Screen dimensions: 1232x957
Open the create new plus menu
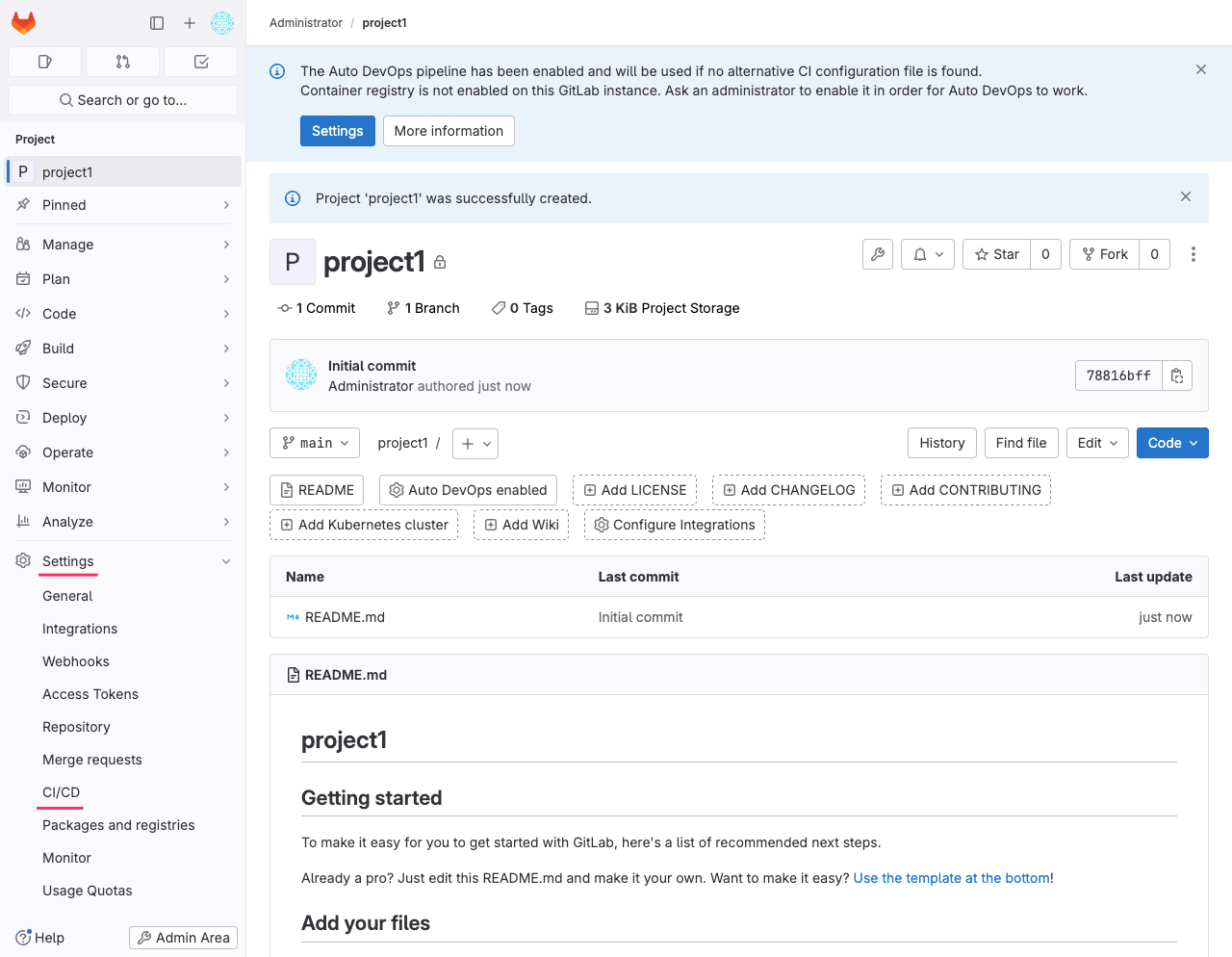(190, 23)
